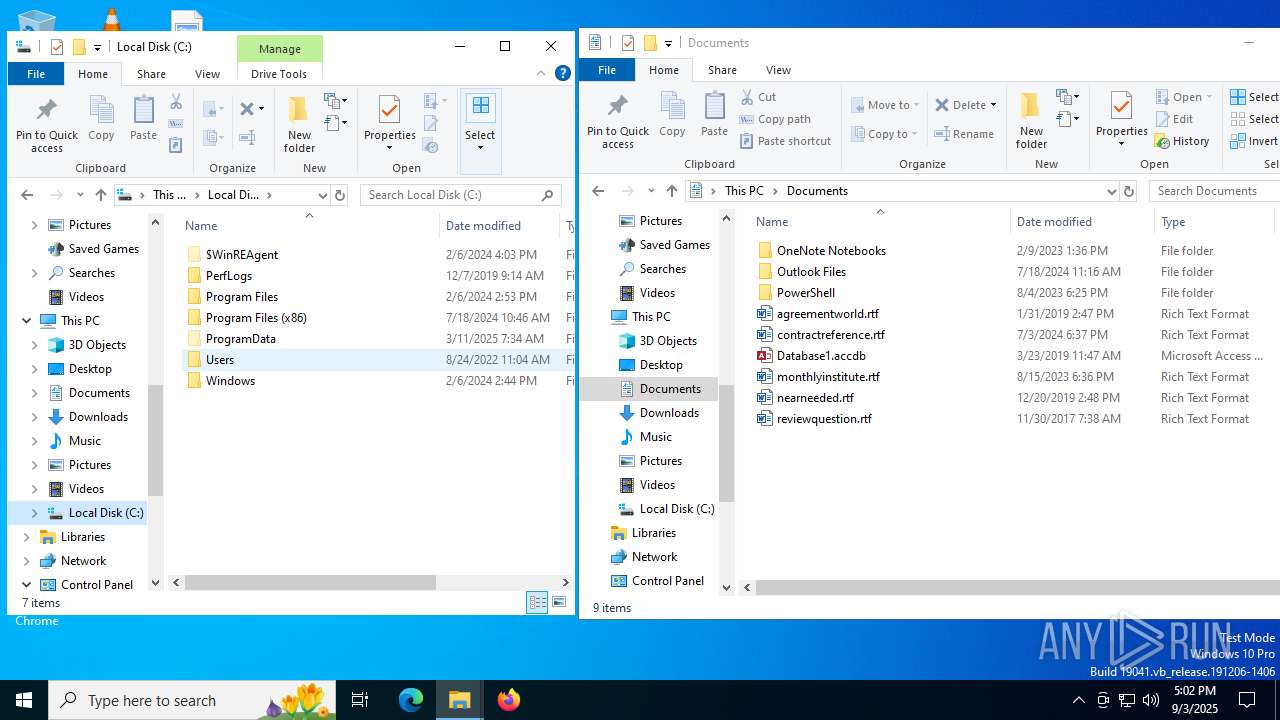Open Delete dropdown arrow in Local Disk ribbon
The height and width of the screenshot is (720, 1280).
(x=261, y=109)
